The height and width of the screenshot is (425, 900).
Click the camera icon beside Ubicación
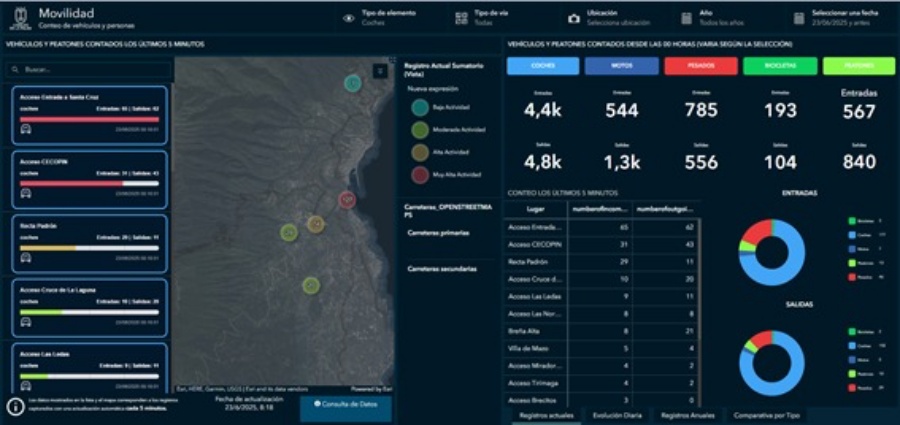pyautogui.click(x=573, y=18)
